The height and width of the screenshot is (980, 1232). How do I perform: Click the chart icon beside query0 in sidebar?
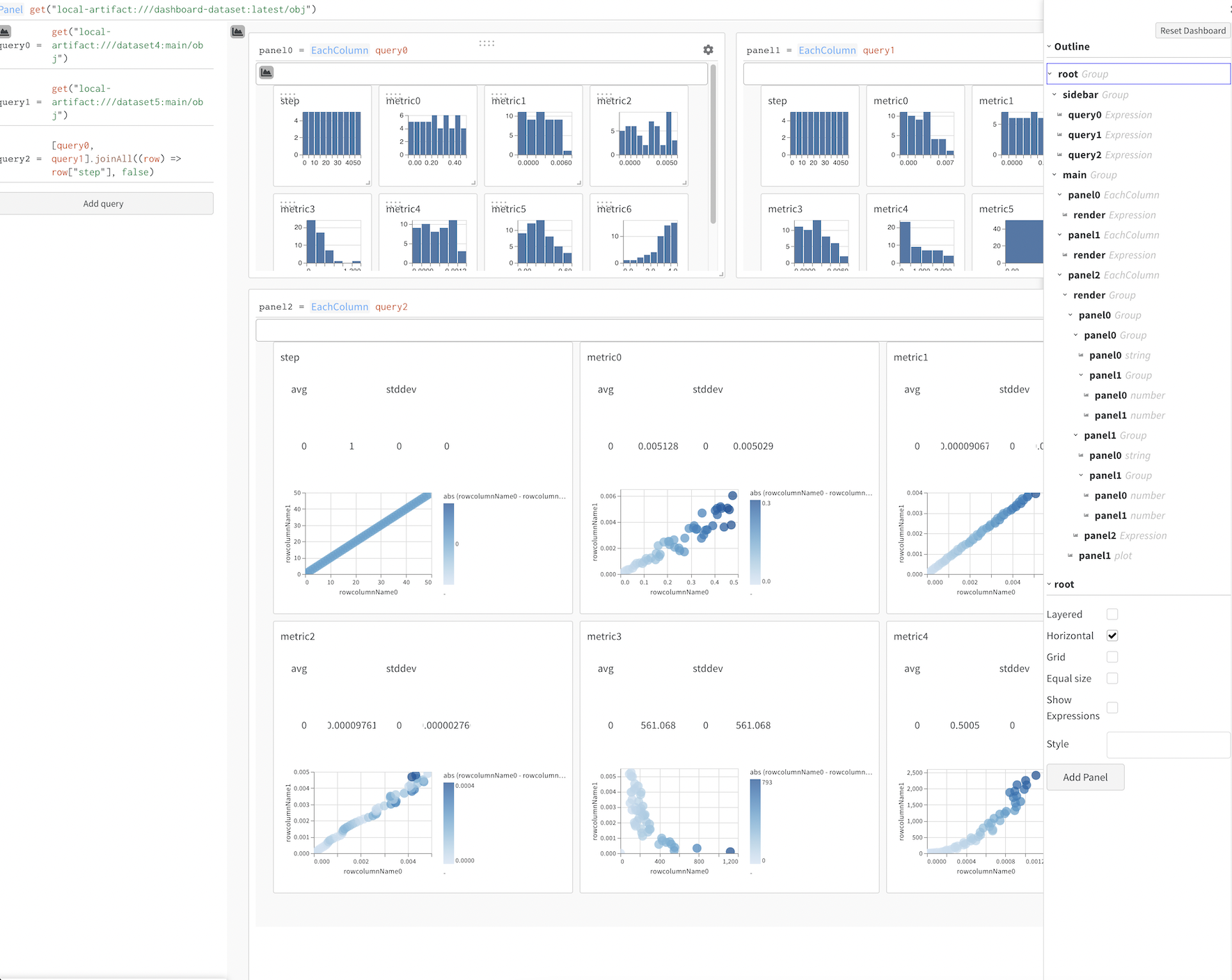[x=5, y=32]
